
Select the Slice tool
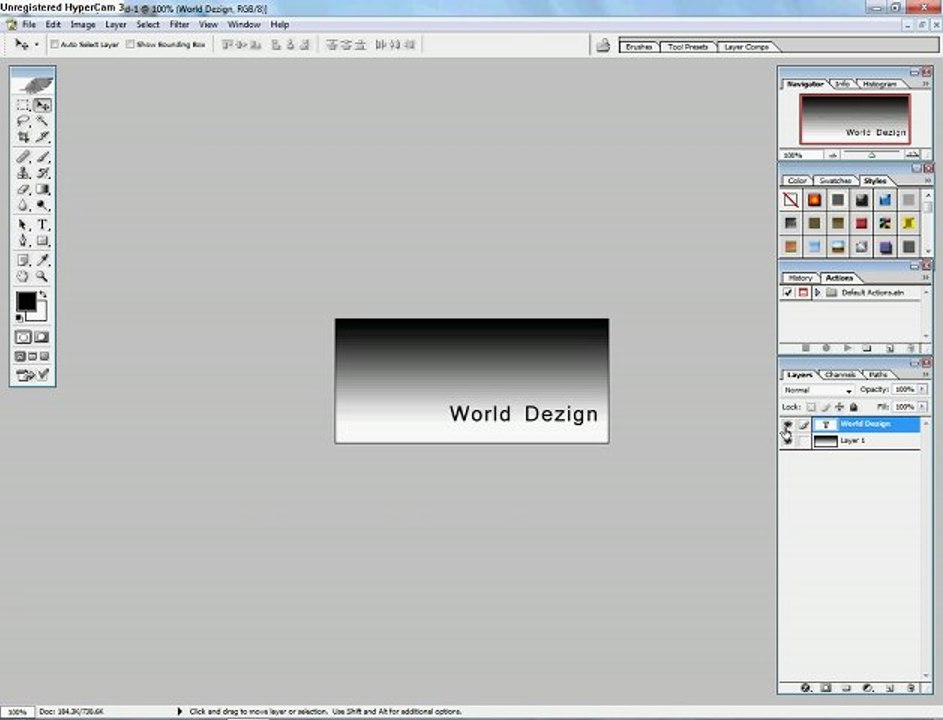click(42, 137)
